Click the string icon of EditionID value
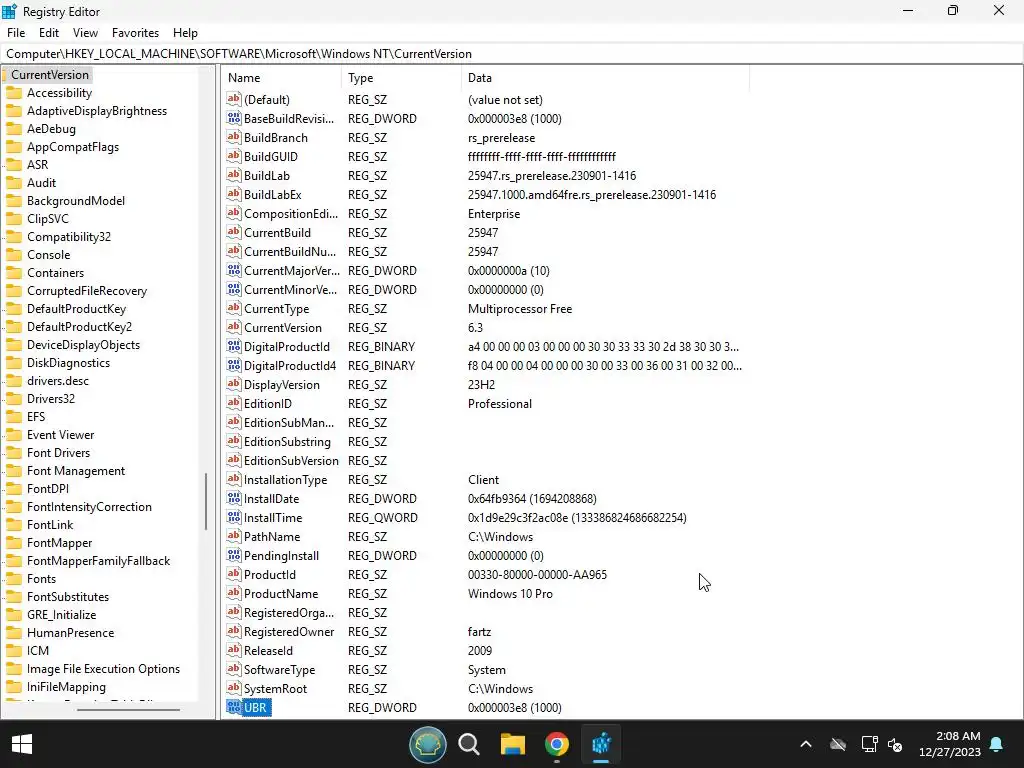 pyautogui.click(x=234, y=404)
